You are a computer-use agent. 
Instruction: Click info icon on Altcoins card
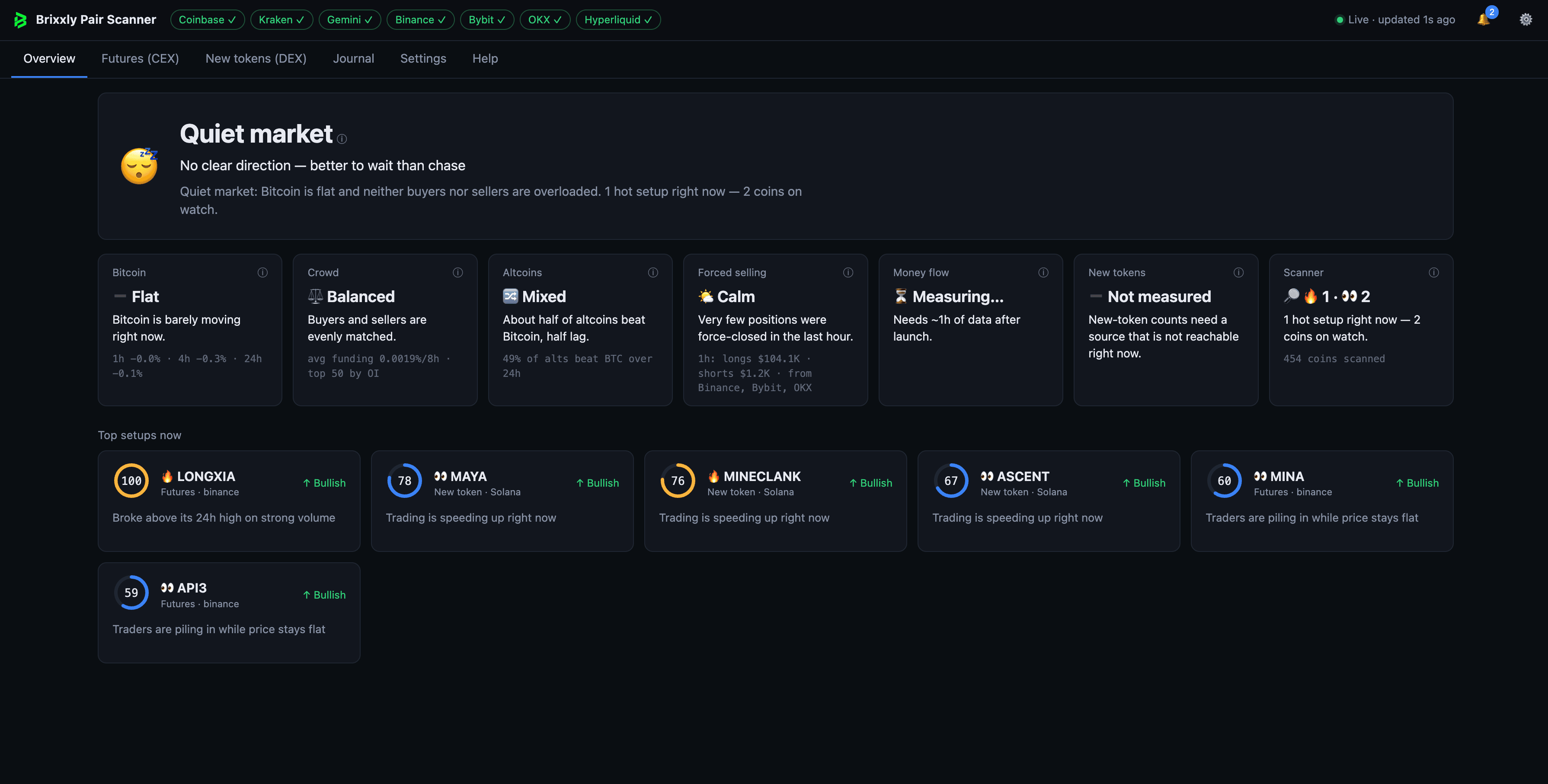tap(653, 272)
